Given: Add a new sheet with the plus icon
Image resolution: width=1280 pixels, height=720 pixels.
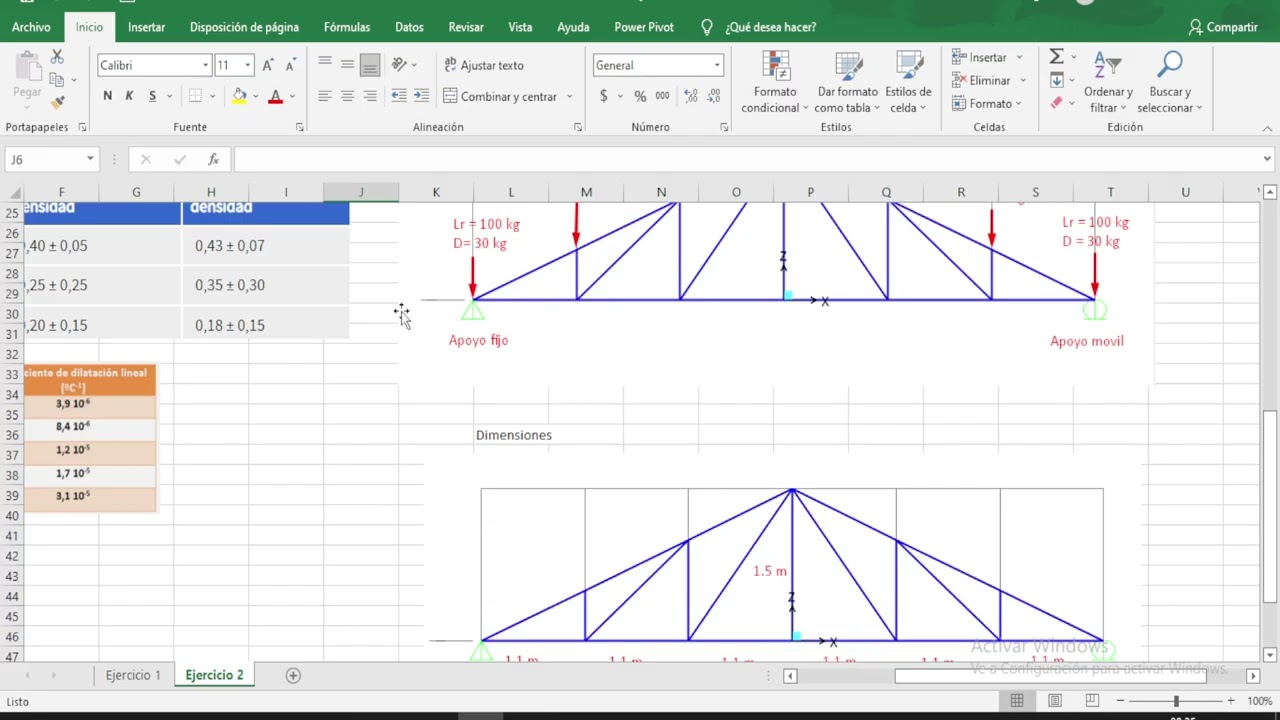Looking at the screenshot, I should (x=293, y=675).
